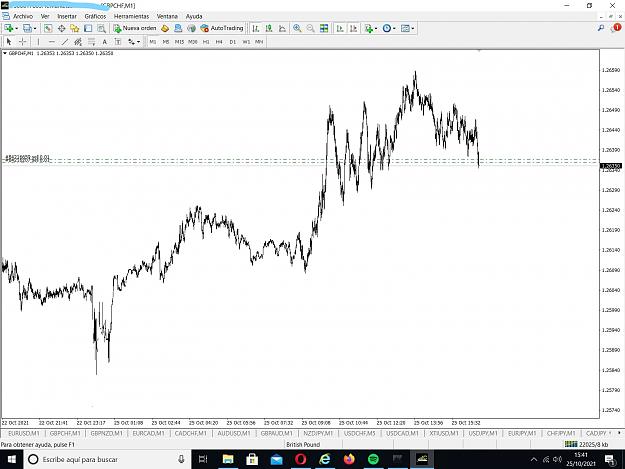Switch to the XTIUSD,M1 chart tab
Image resolution: width=625 pixels, height=469 pixels.
tap(444, 433)
